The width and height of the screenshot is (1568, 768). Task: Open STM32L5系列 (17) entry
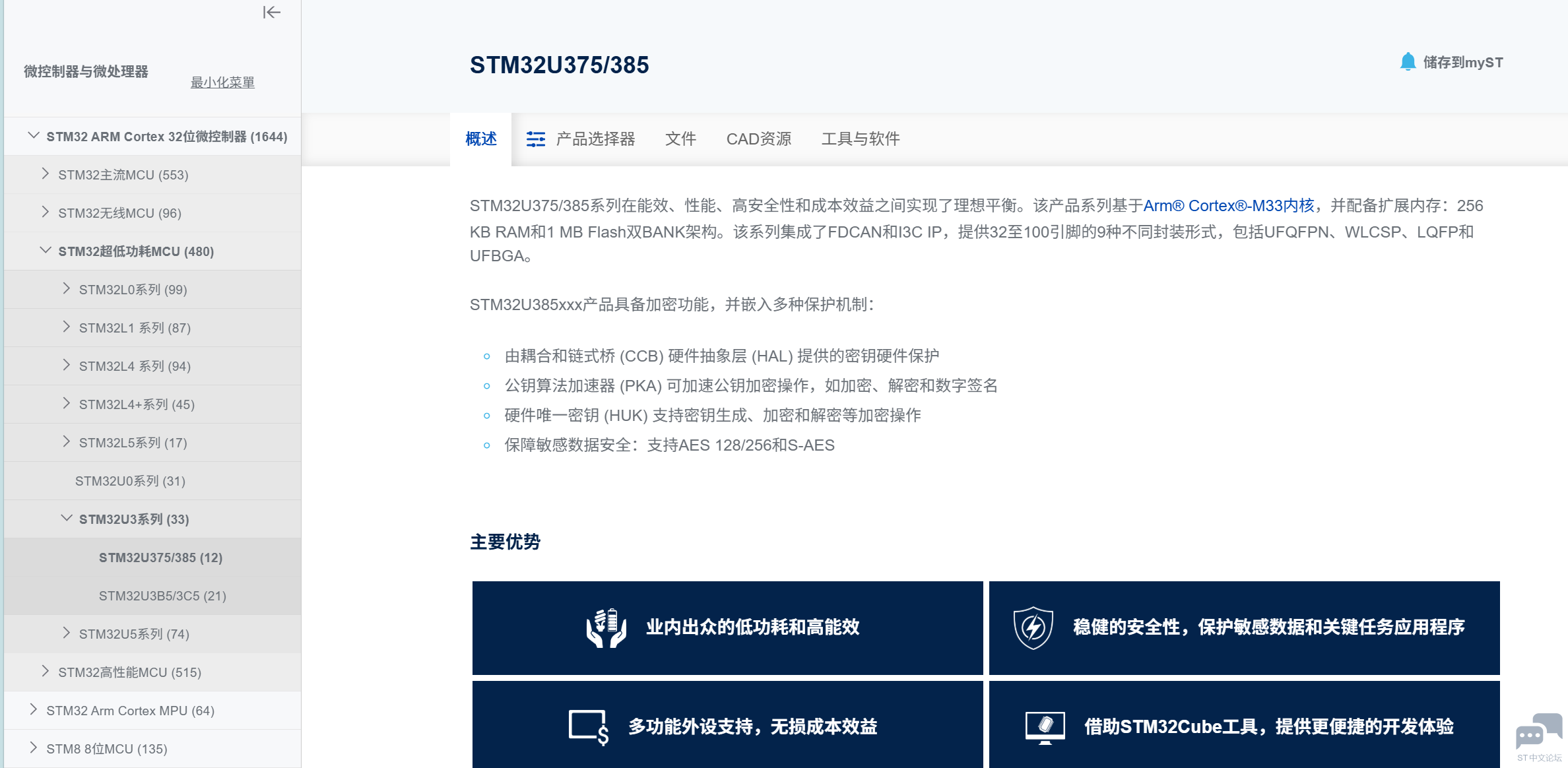click(x=152, y=443)
